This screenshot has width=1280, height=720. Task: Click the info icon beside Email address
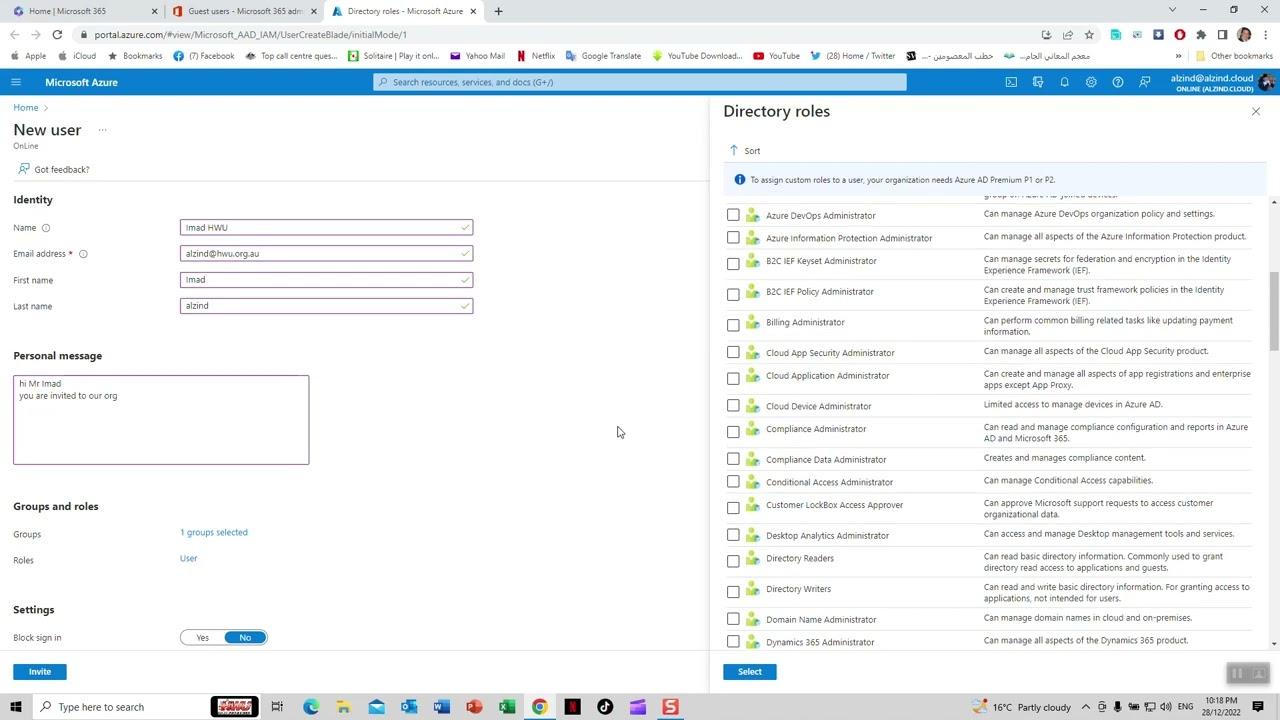click(83, 254)
